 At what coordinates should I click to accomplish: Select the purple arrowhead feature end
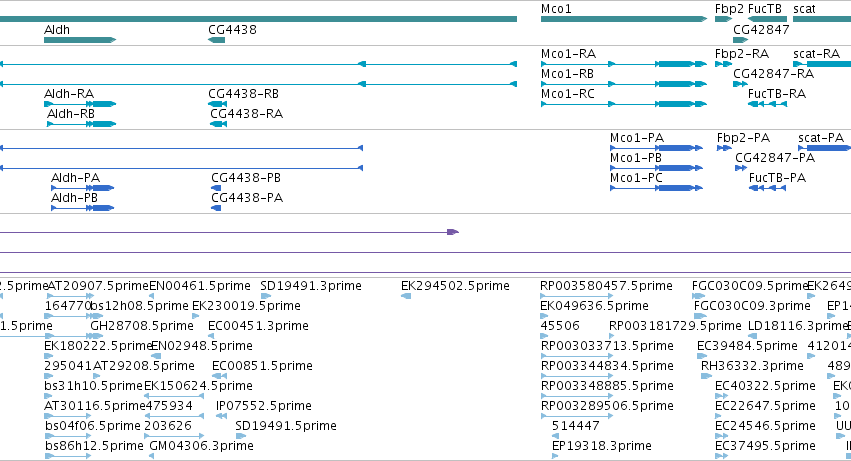[x=453, y=232]
